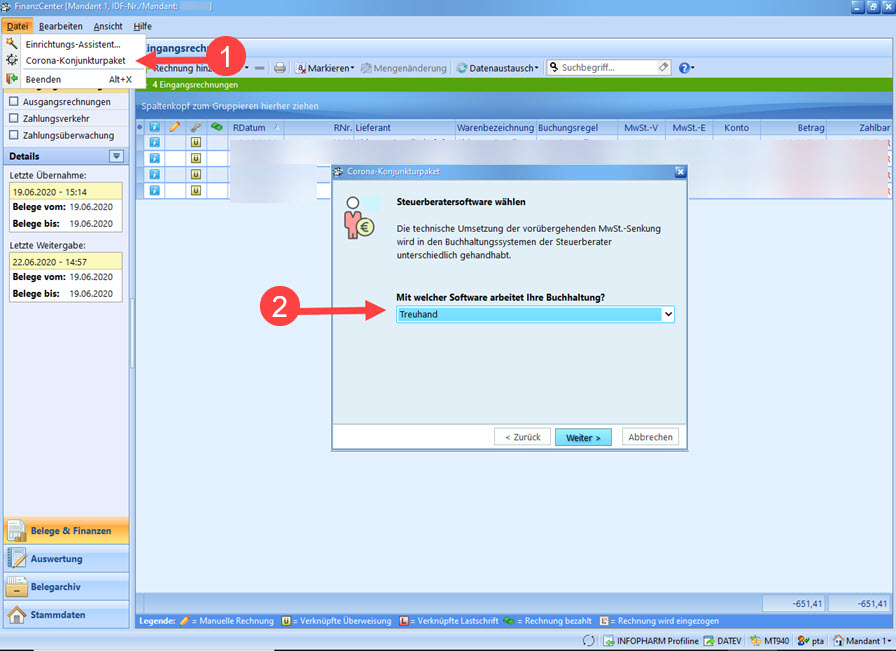Open the Treuhand software dropdown

pos(535,314)
